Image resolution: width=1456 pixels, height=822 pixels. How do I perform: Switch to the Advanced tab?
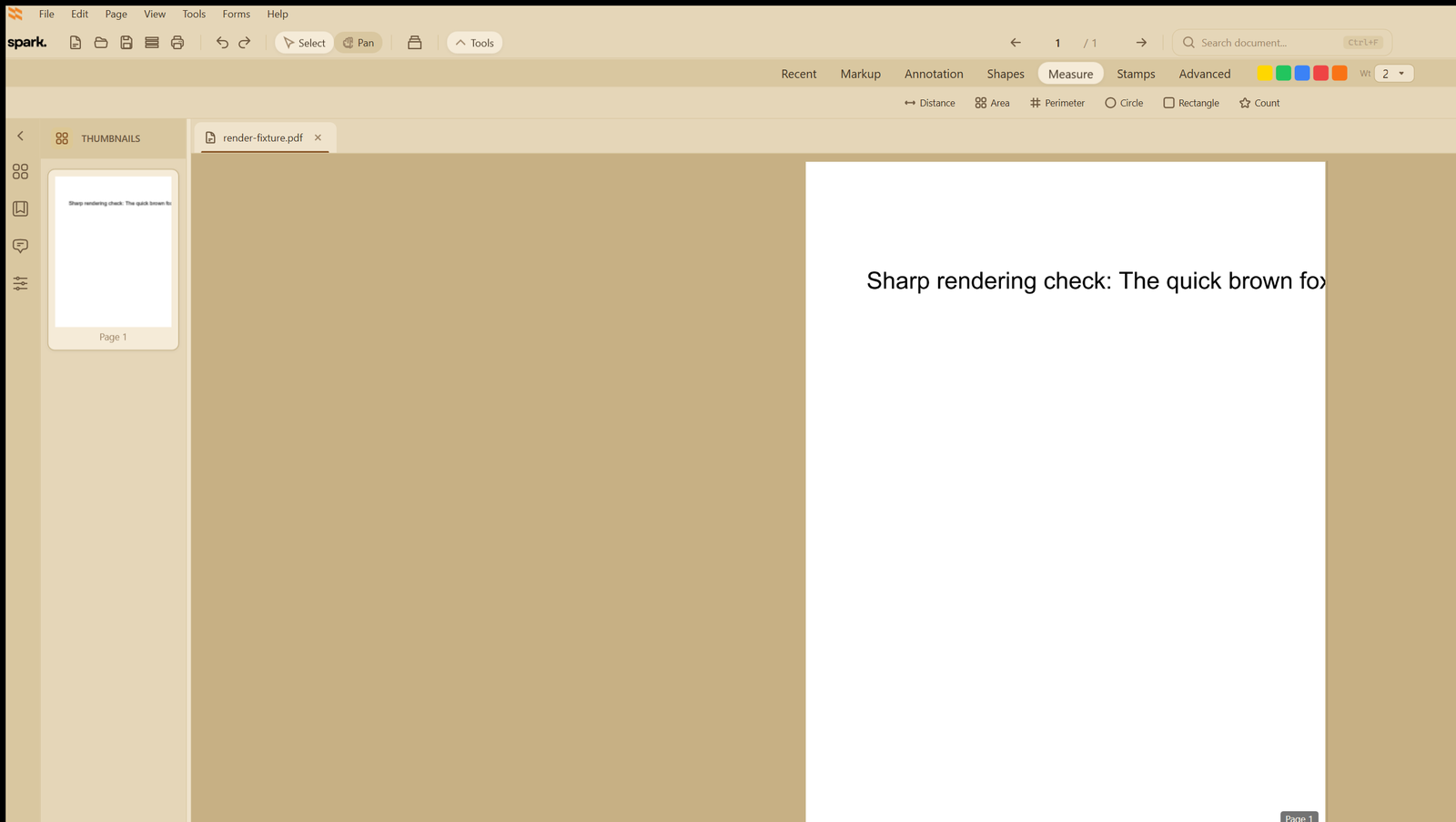click(1205, 74)
